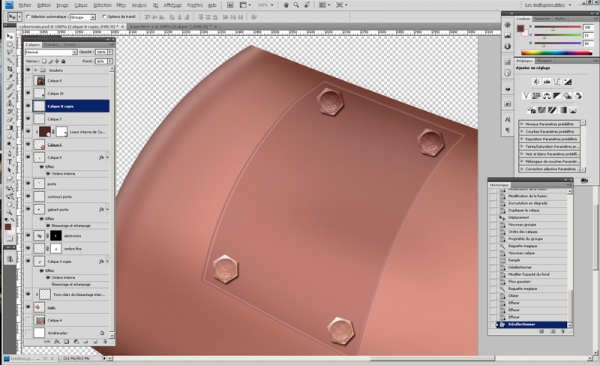600x365 pixels.
Task: Open the Filtre menu
Action: point(121,5)
